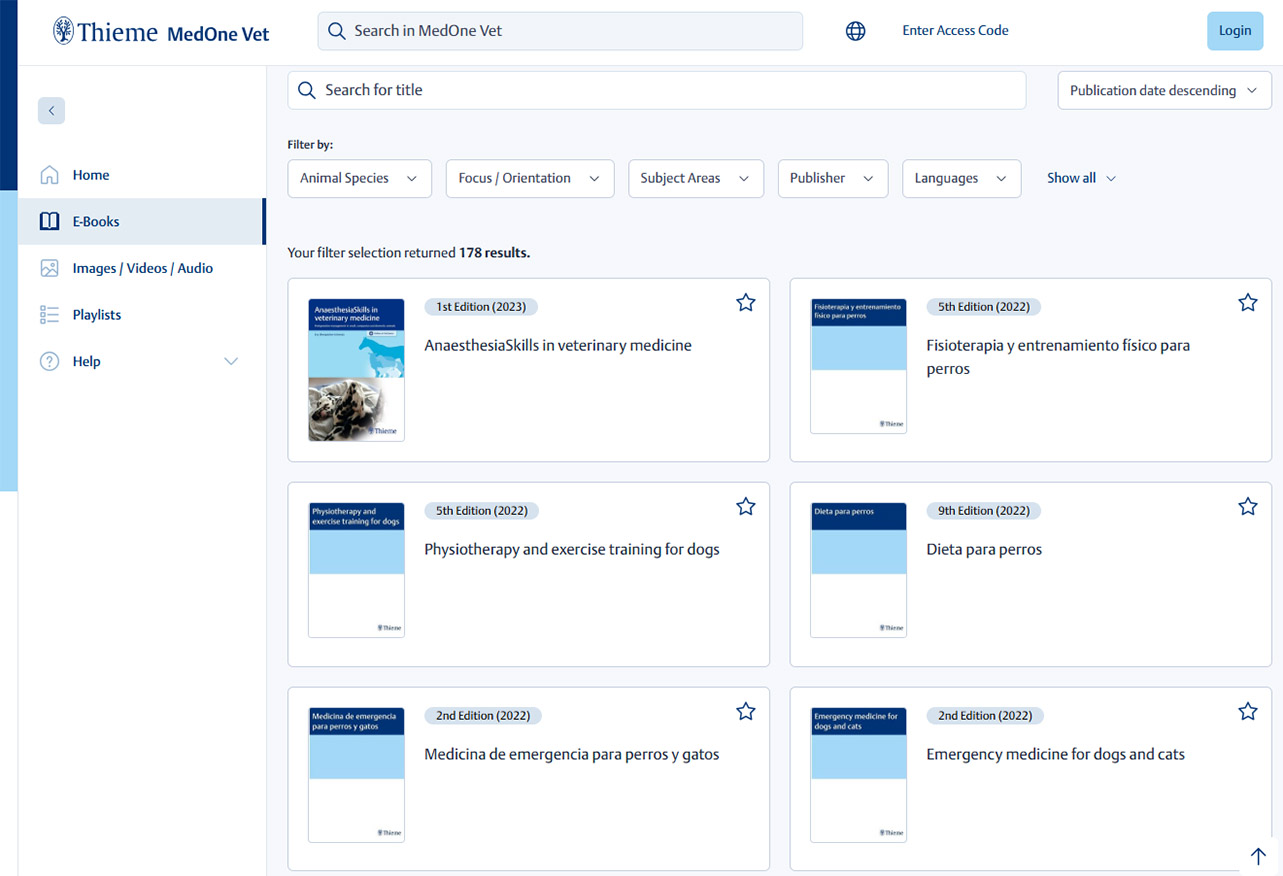Open the Publication date descending sort dropdown

pyautogui.click(x=1164, y=91)
